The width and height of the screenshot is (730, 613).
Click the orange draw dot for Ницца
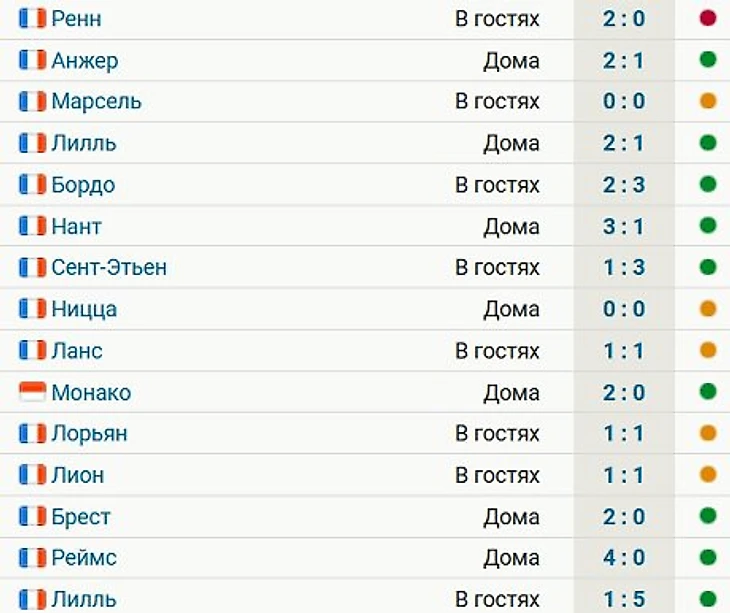(x=708, y=309)
